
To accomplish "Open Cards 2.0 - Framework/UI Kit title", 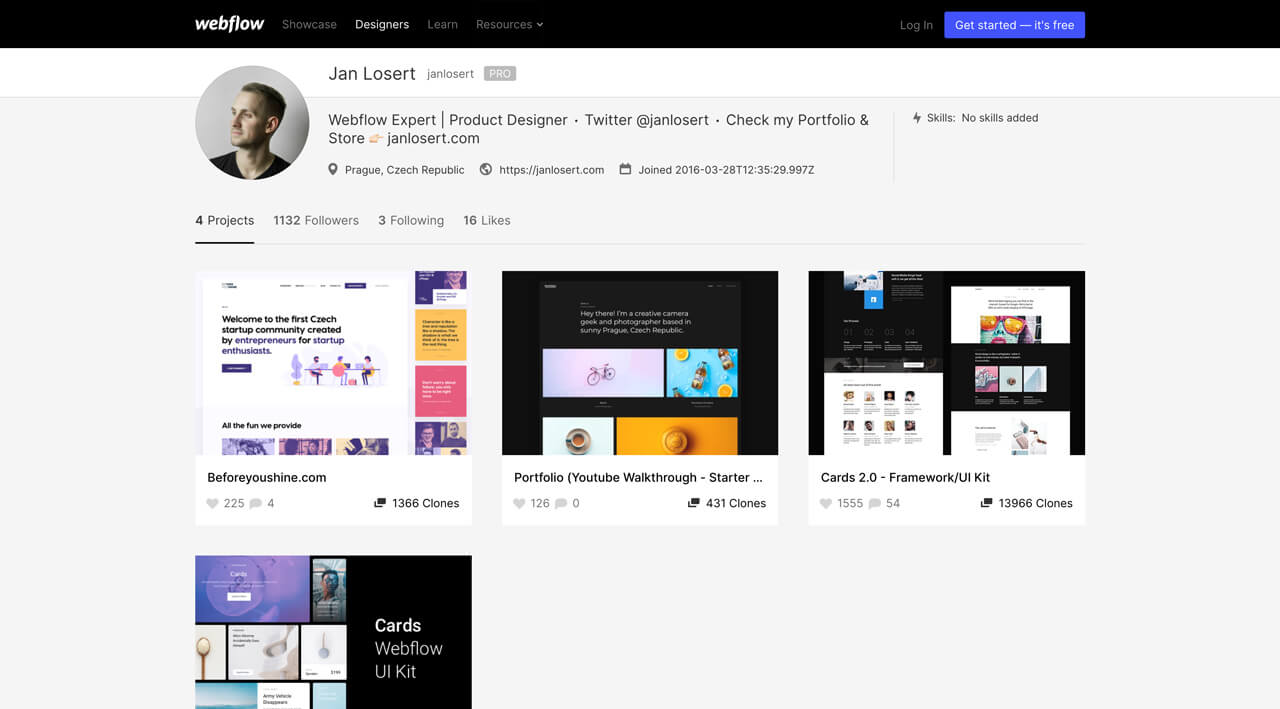I will (905, 477).
